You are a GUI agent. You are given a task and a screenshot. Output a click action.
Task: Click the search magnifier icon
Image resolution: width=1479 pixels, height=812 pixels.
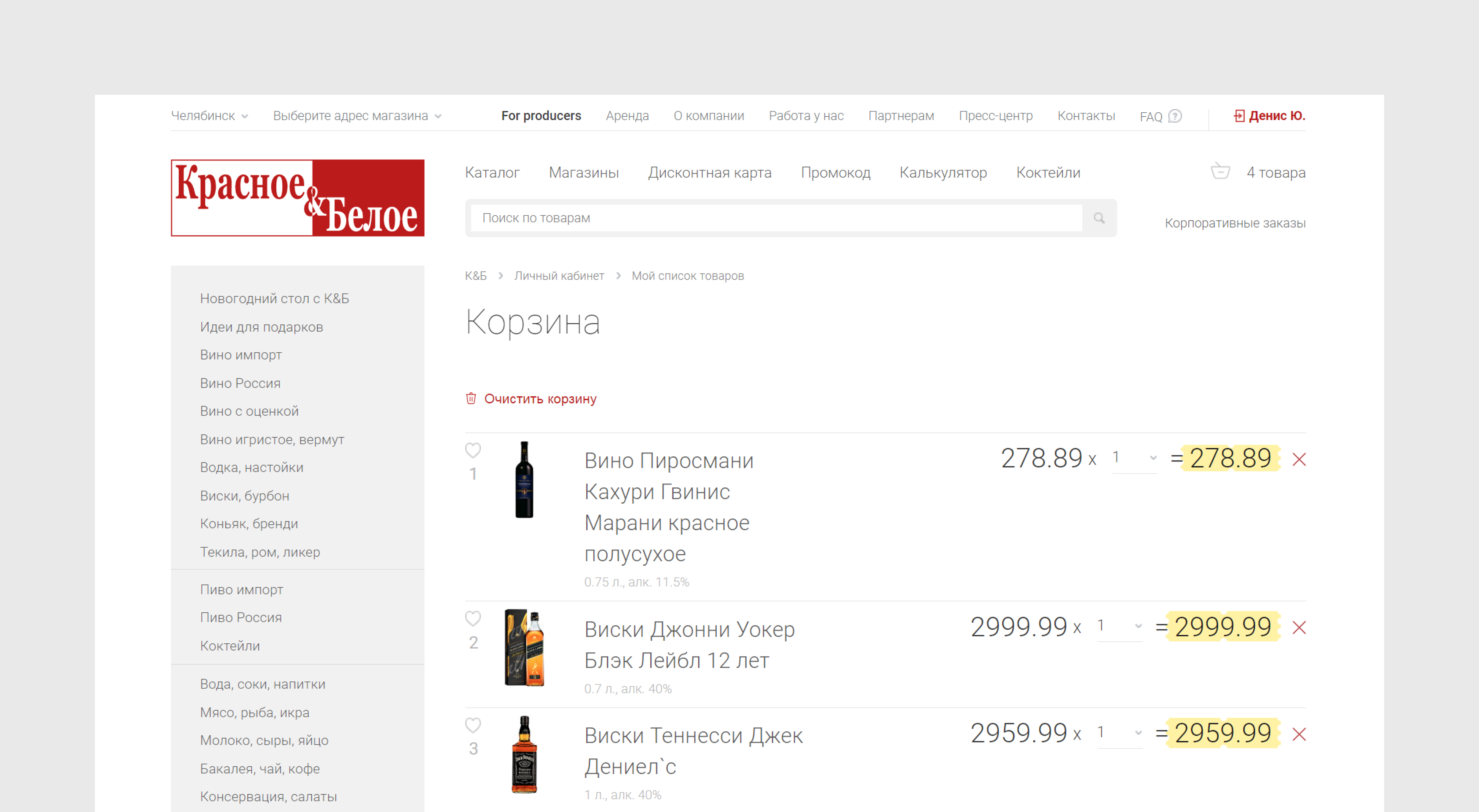1099,218
